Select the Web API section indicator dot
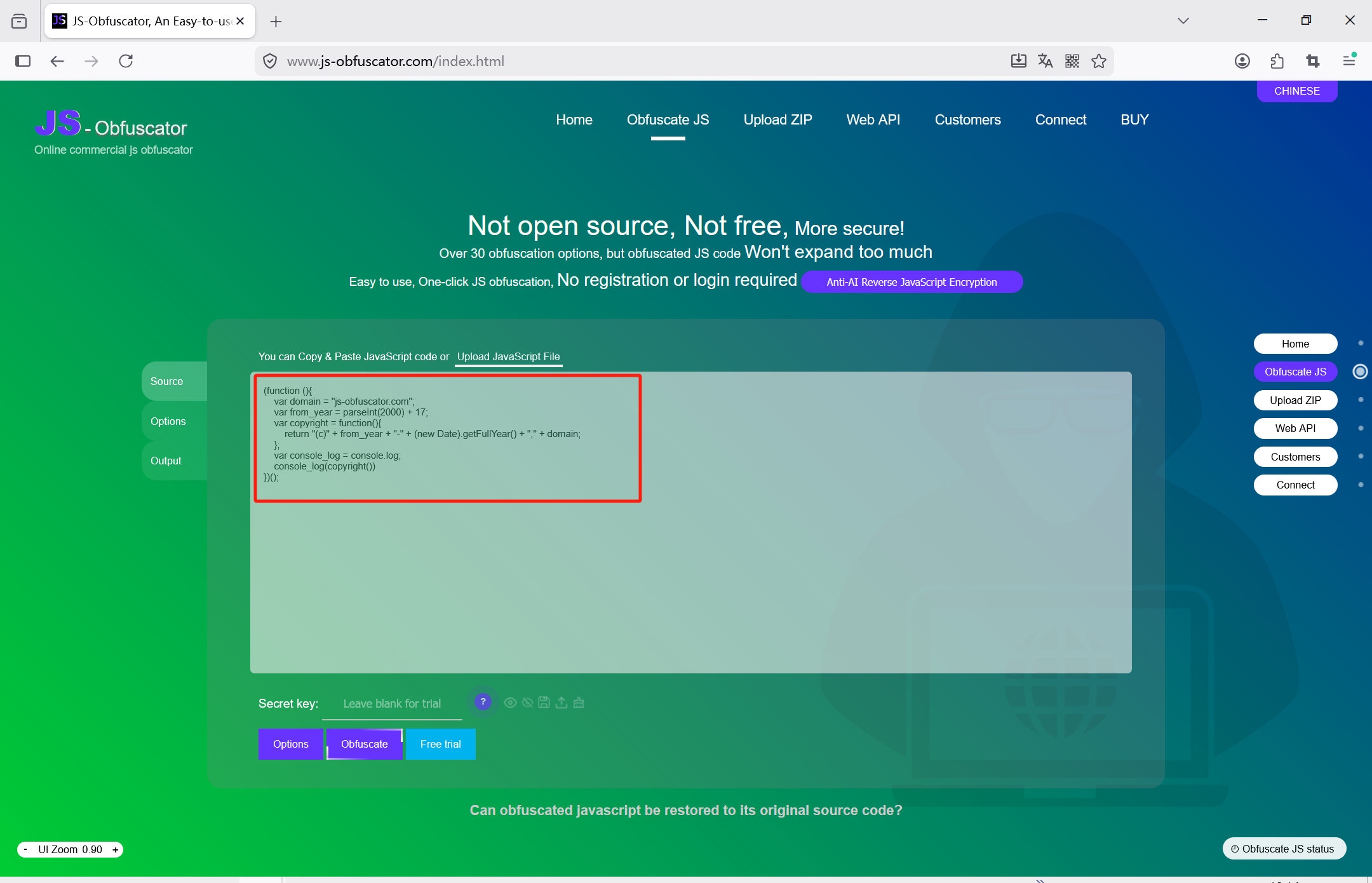This screenshot has width=1372, height=883. pyautogui.click(x=1361, y=428)
